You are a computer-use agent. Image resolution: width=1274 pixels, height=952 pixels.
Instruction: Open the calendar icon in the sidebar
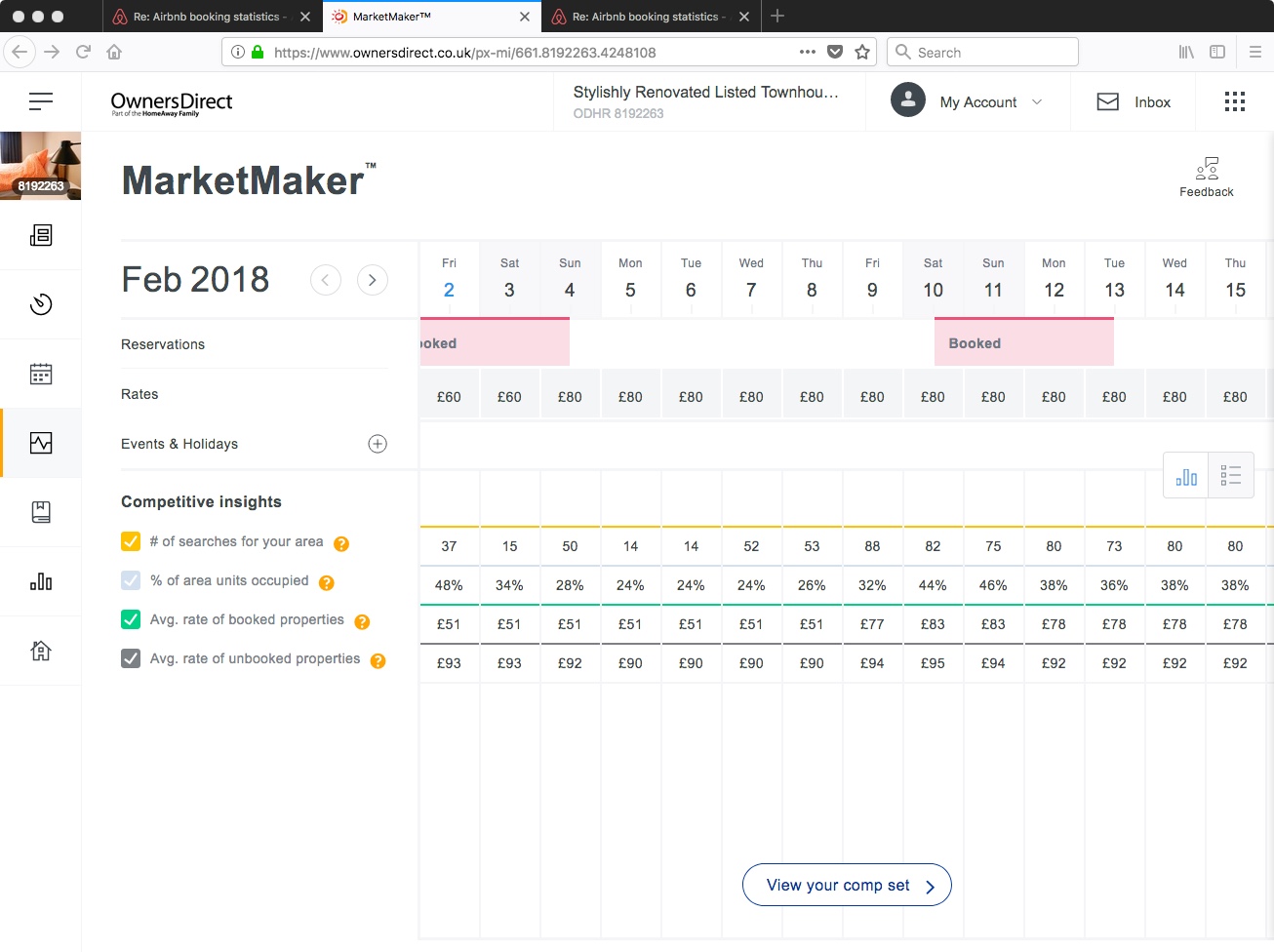pyautogui.click(x=41, y=374)
